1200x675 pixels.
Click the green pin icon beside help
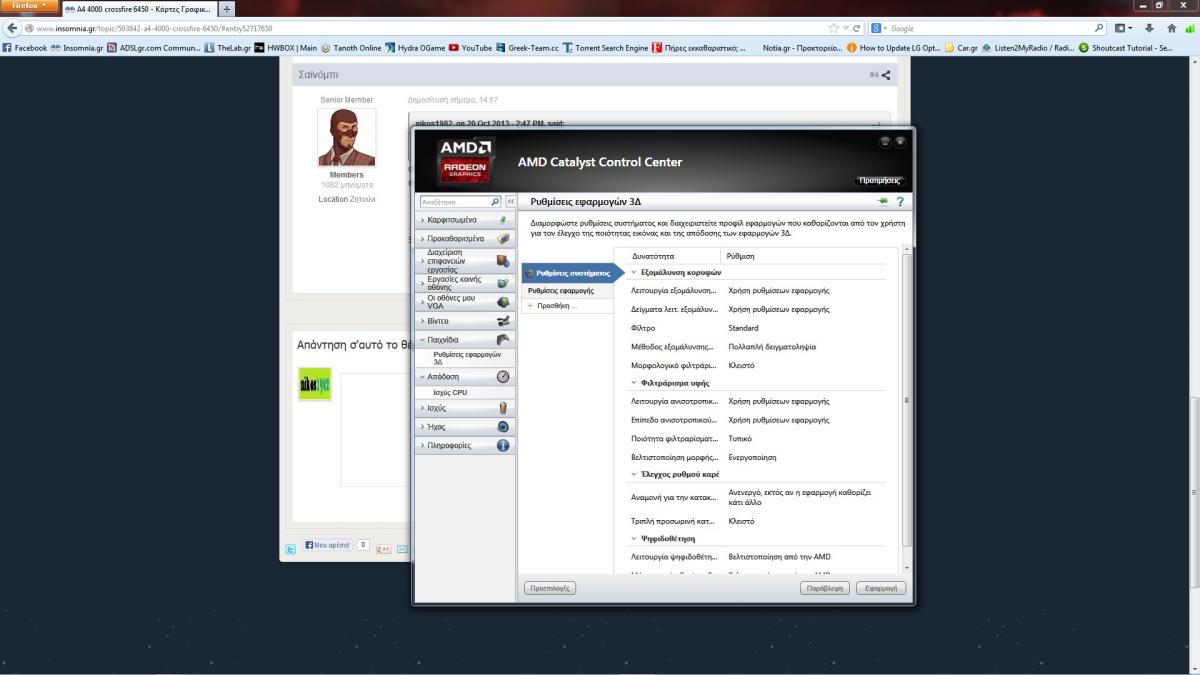tap(883, 201)
